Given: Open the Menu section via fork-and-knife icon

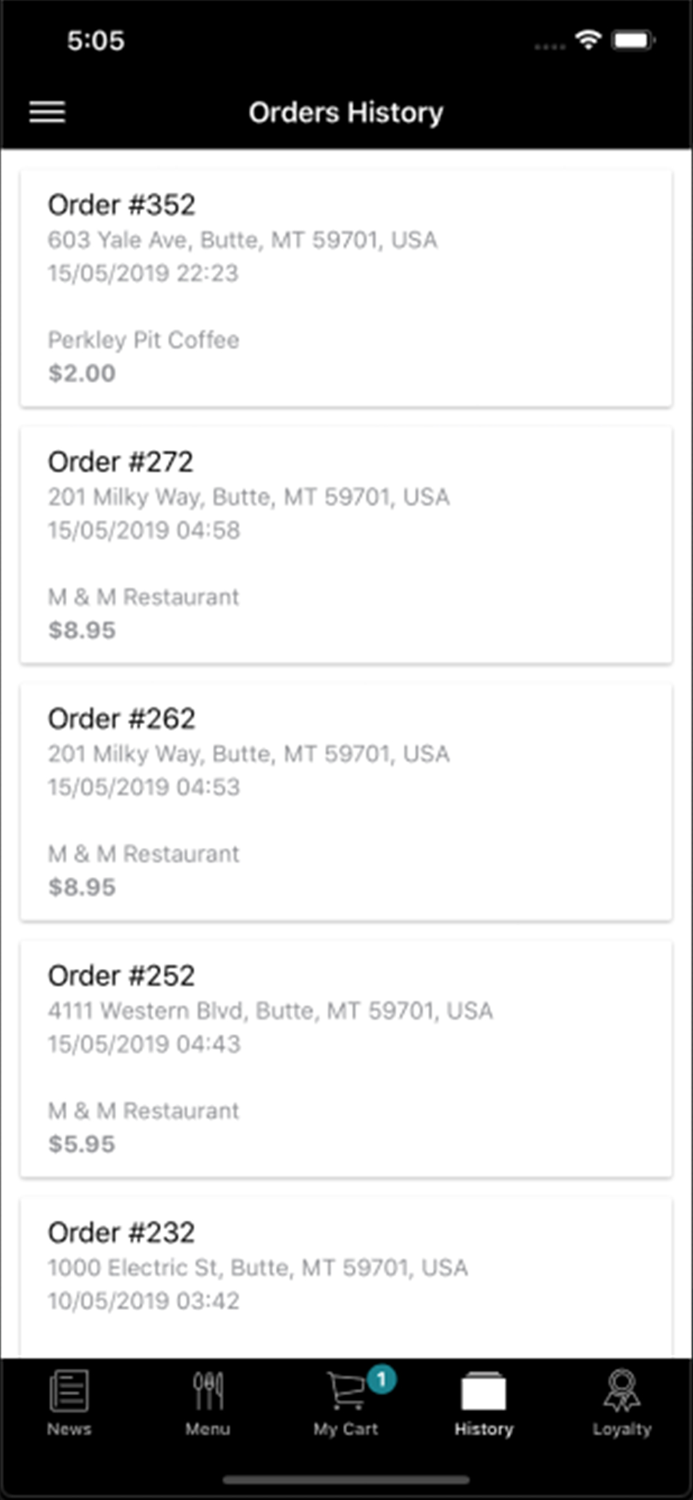Looking at the screenshot, I should click(207, 1390).
